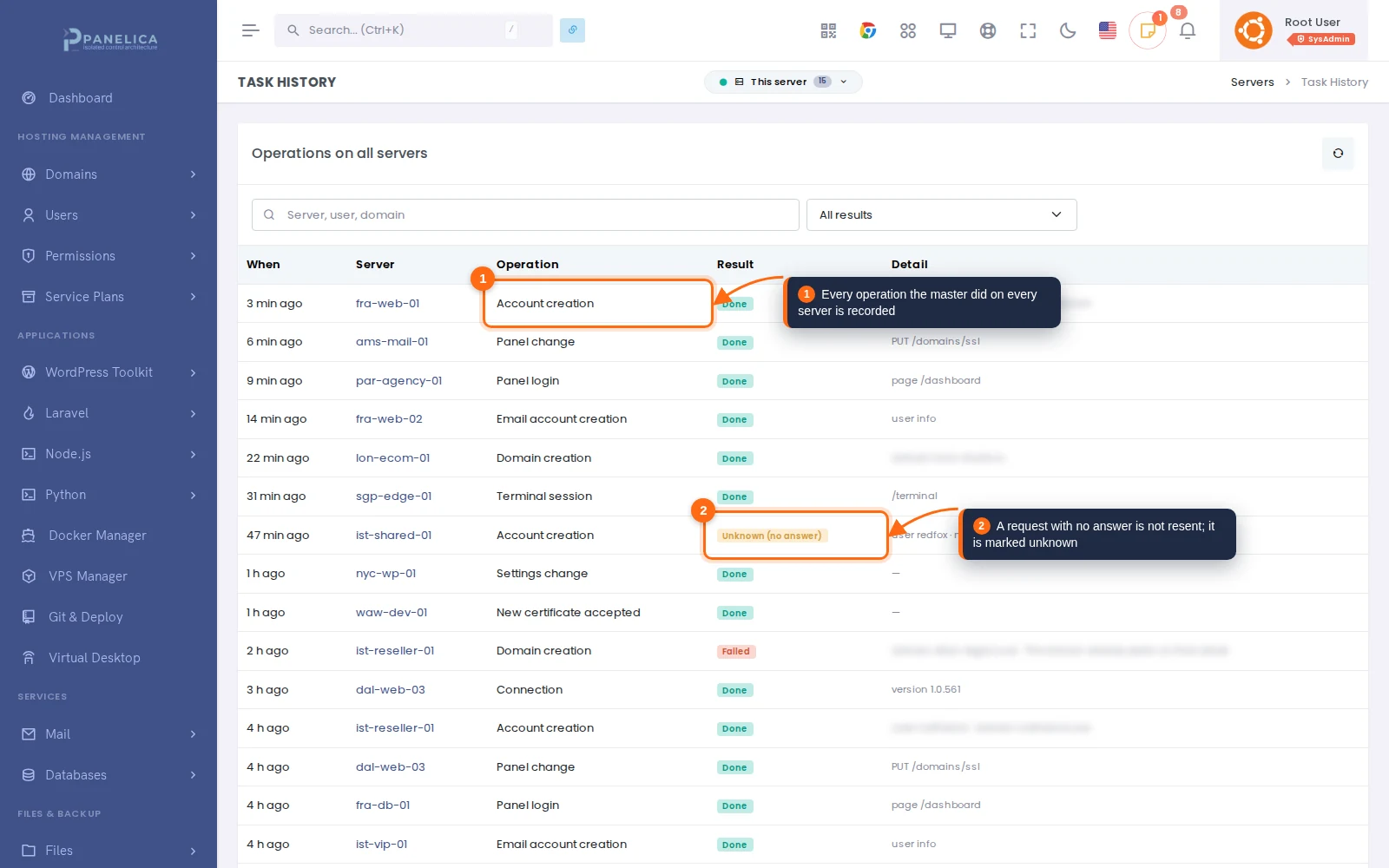Image resolution: width=1389 pixels, height=868 pixels.
Task: Open notifications bell
Action: pyautogui.click(x=1188, y=31)
